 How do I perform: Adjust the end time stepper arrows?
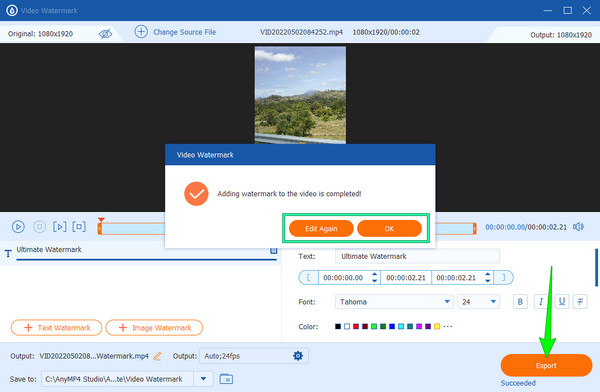click(488, 278)
